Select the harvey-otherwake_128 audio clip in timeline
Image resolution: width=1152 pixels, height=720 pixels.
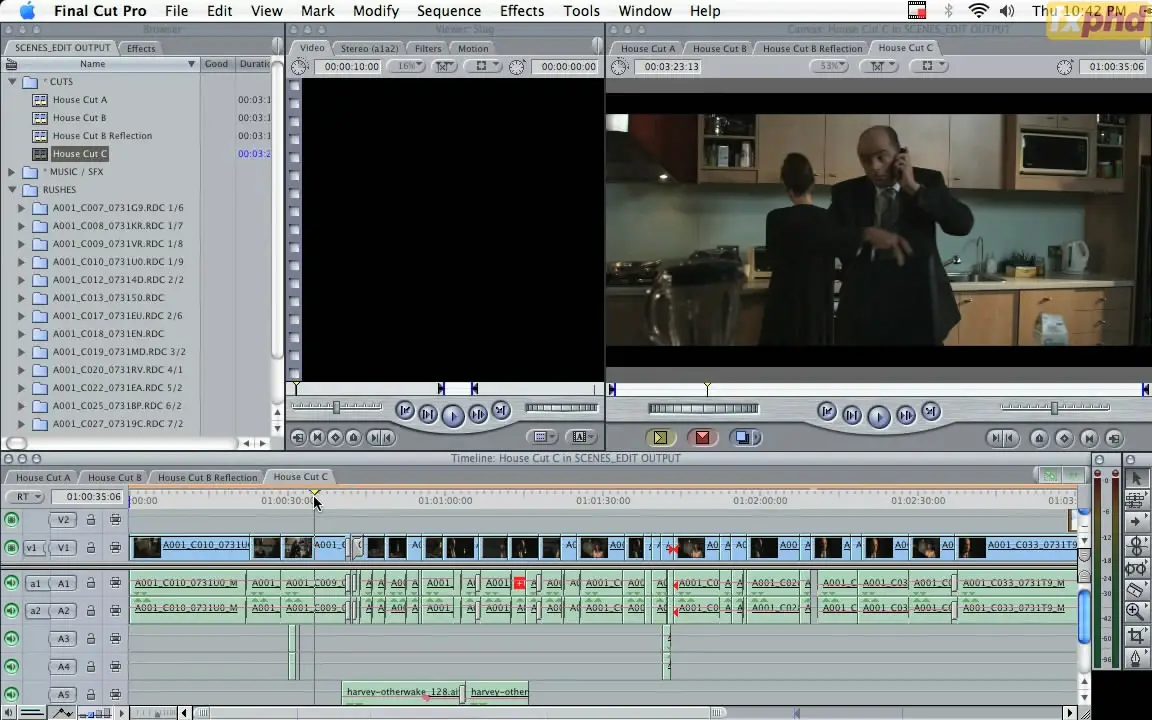tap(403, 692)
